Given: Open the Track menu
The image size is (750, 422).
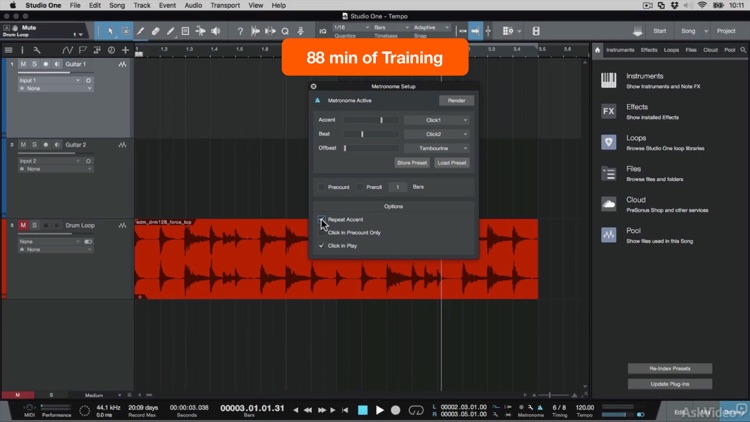Looking at the screenshot, I should 142,5.
